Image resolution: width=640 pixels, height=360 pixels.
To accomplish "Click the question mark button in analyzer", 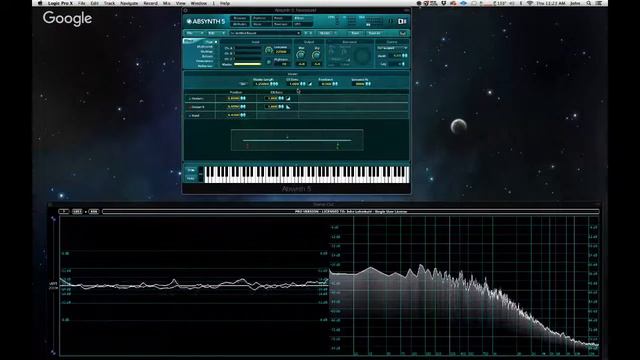I will click(x=64, y=211).
